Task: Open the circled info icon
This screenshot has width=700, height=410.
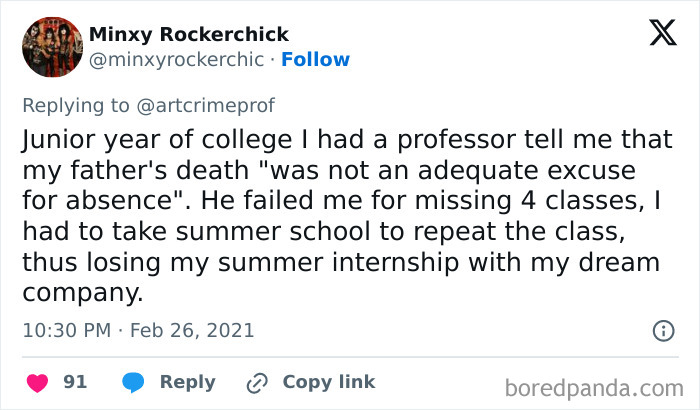Action: tap(662, 330)
